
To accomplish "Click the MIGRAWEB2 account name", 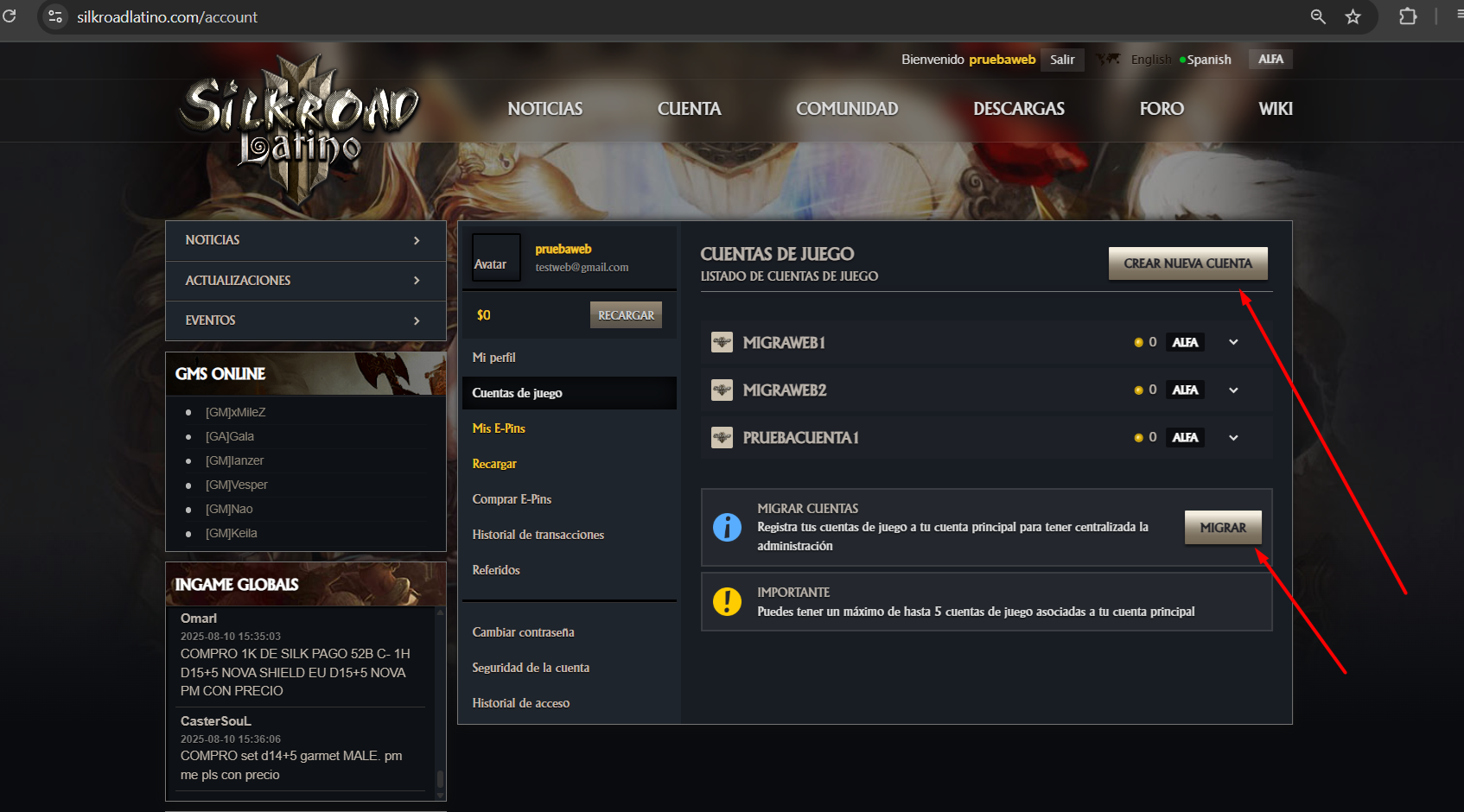I will click(785, 390).
